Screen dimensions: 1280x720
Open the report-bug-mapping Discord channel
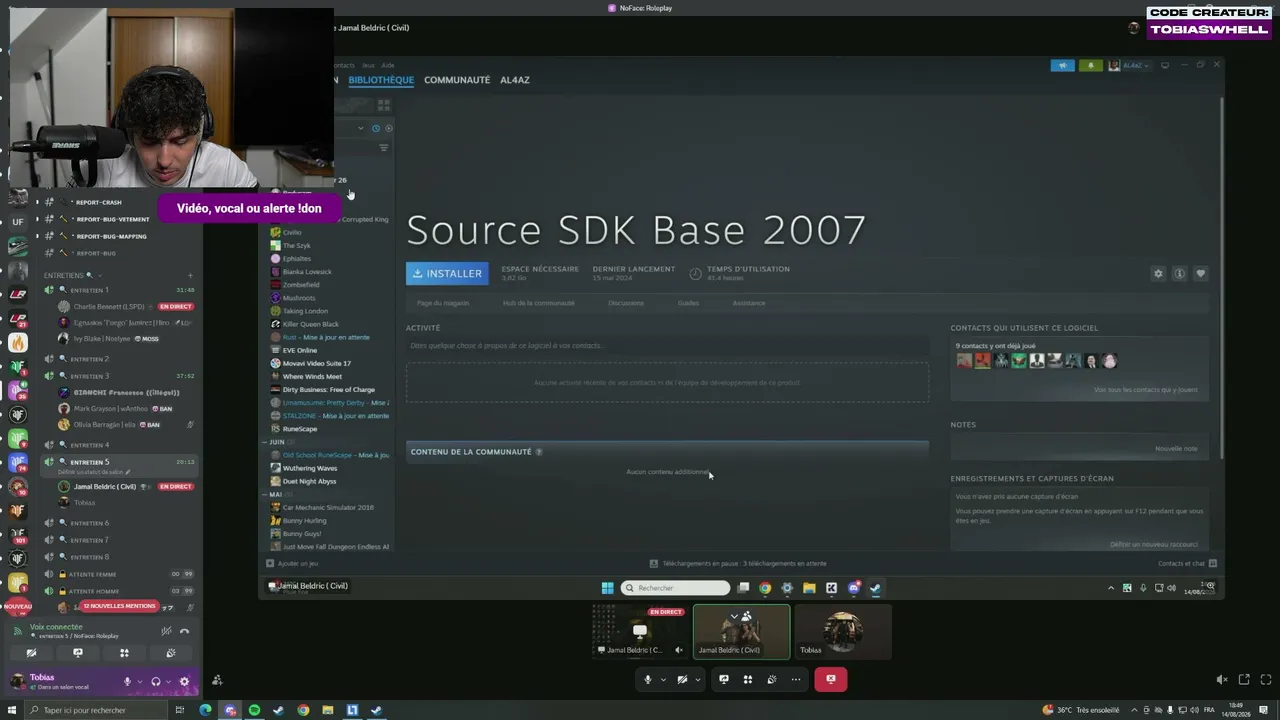tap(110, 237)
